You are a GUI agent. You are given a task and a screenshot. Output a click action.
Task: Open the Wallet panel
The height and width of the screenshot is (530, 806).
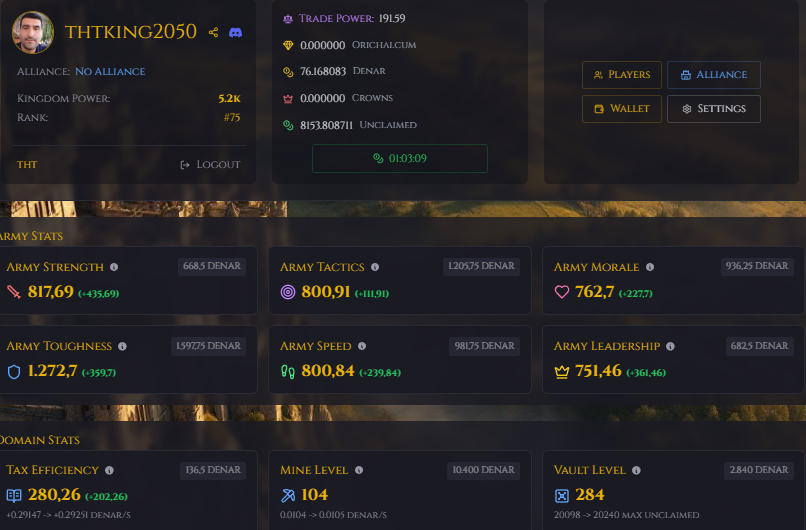pos(621,109)
